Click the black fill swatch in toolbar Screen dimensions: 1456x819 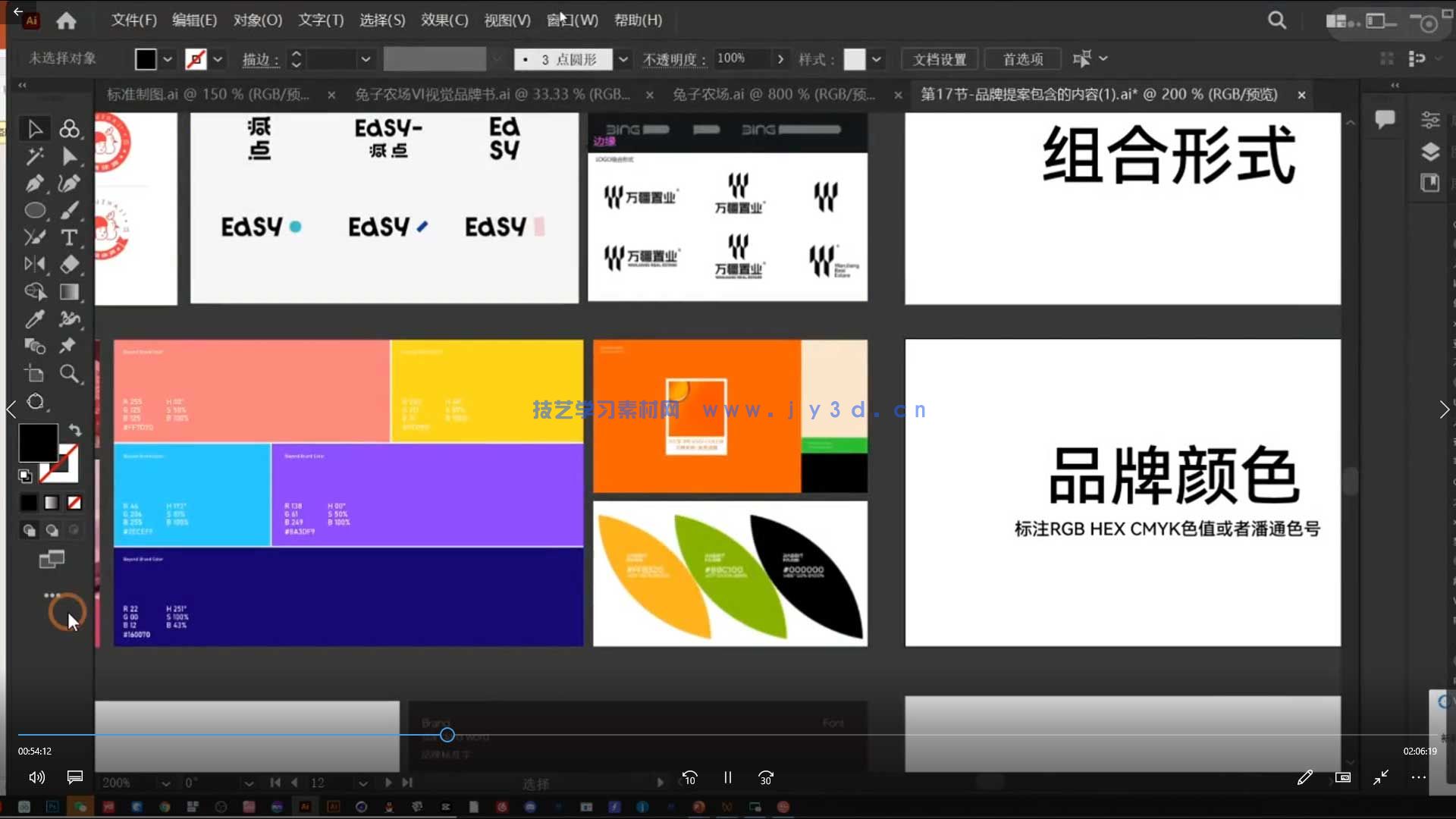[37, 444]
